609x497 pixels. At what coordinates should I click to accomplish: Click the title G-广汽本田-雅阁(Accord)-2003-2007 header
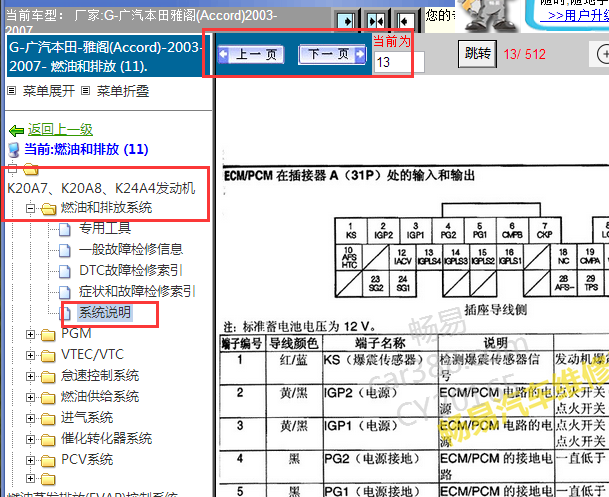(108, 57)
